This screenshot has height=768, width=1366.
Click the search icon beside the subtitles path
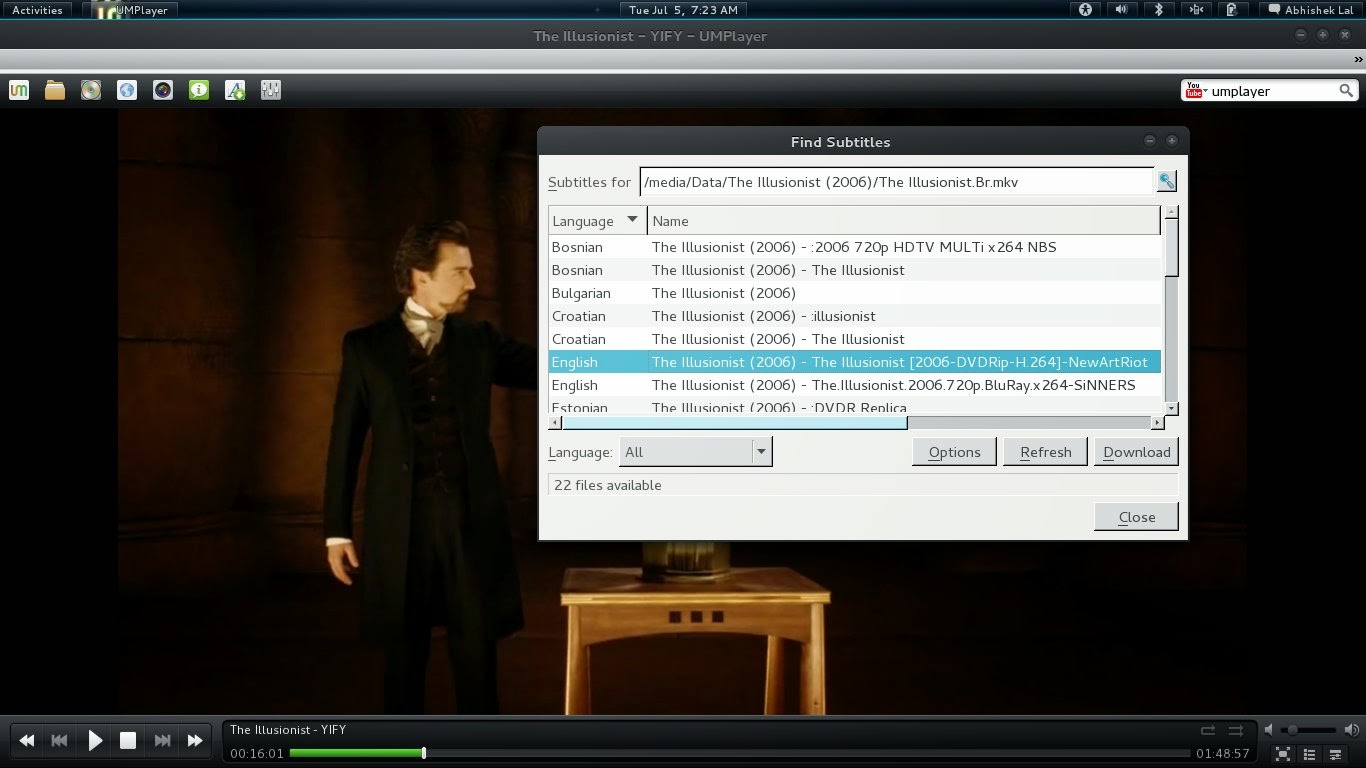(1166, 181)
